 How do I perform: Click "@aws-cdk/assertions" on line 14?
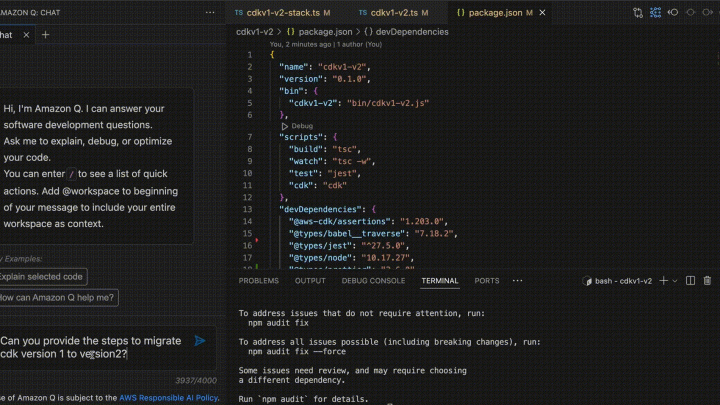[x=339, y=221]
